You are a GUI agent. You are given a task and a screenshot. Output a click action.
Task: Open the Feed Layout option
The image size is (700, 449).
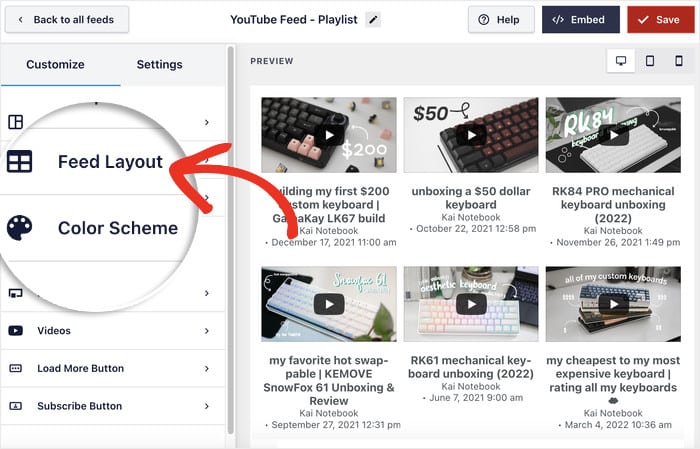(110, 162)
